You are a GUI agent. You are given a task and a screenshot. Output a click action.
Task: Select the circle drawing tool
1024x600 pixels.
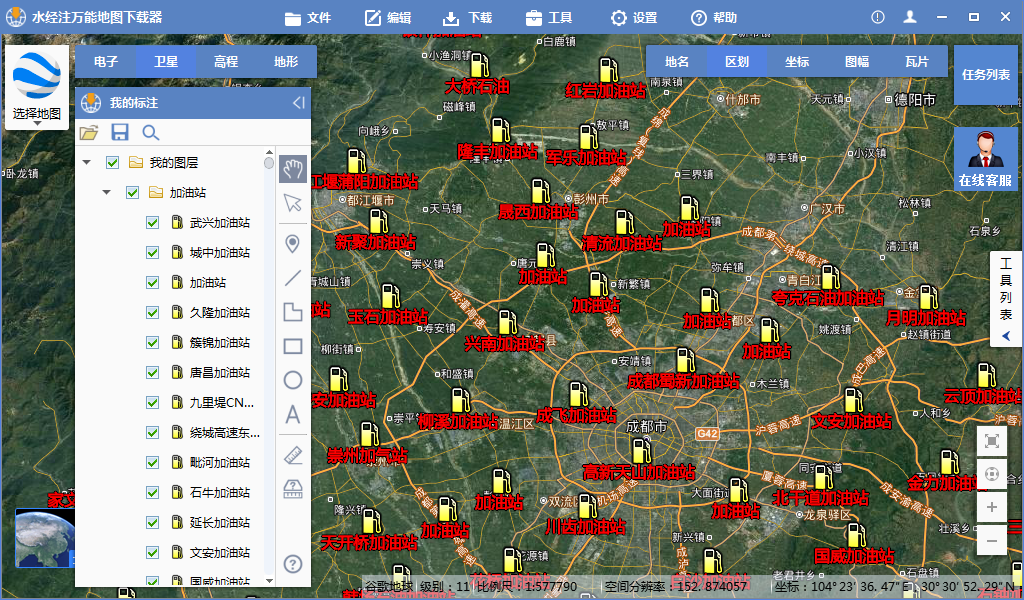(293, 380)
